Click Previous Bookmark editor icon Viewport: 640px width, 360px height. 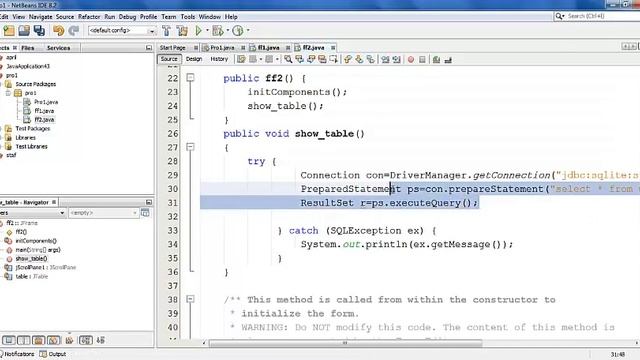coord(348,60)
